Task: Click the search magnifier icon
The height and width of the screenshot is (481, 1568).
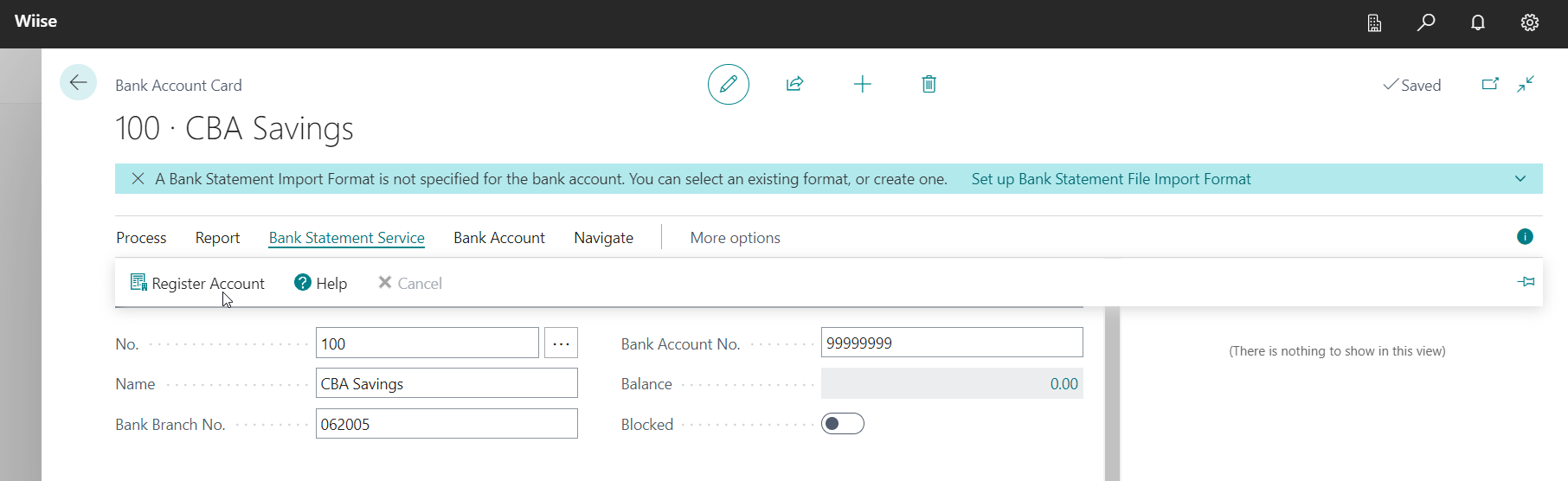Action: (1426, 22)
